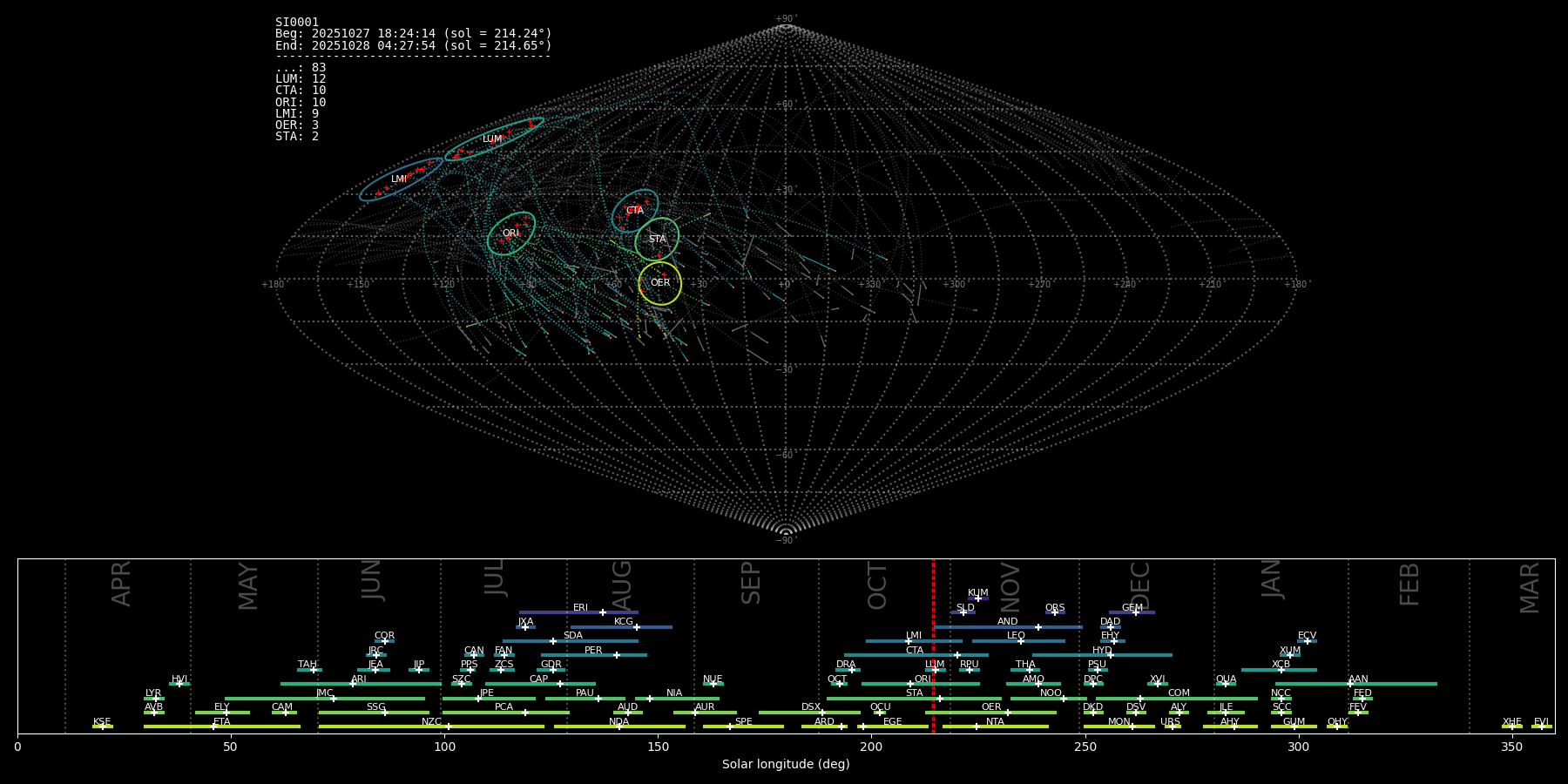Image resolution: width=1568 pixels, height=784 pixels.
Task: Click the AAN shower label in timeline
Action: (x=1358, y=679)
